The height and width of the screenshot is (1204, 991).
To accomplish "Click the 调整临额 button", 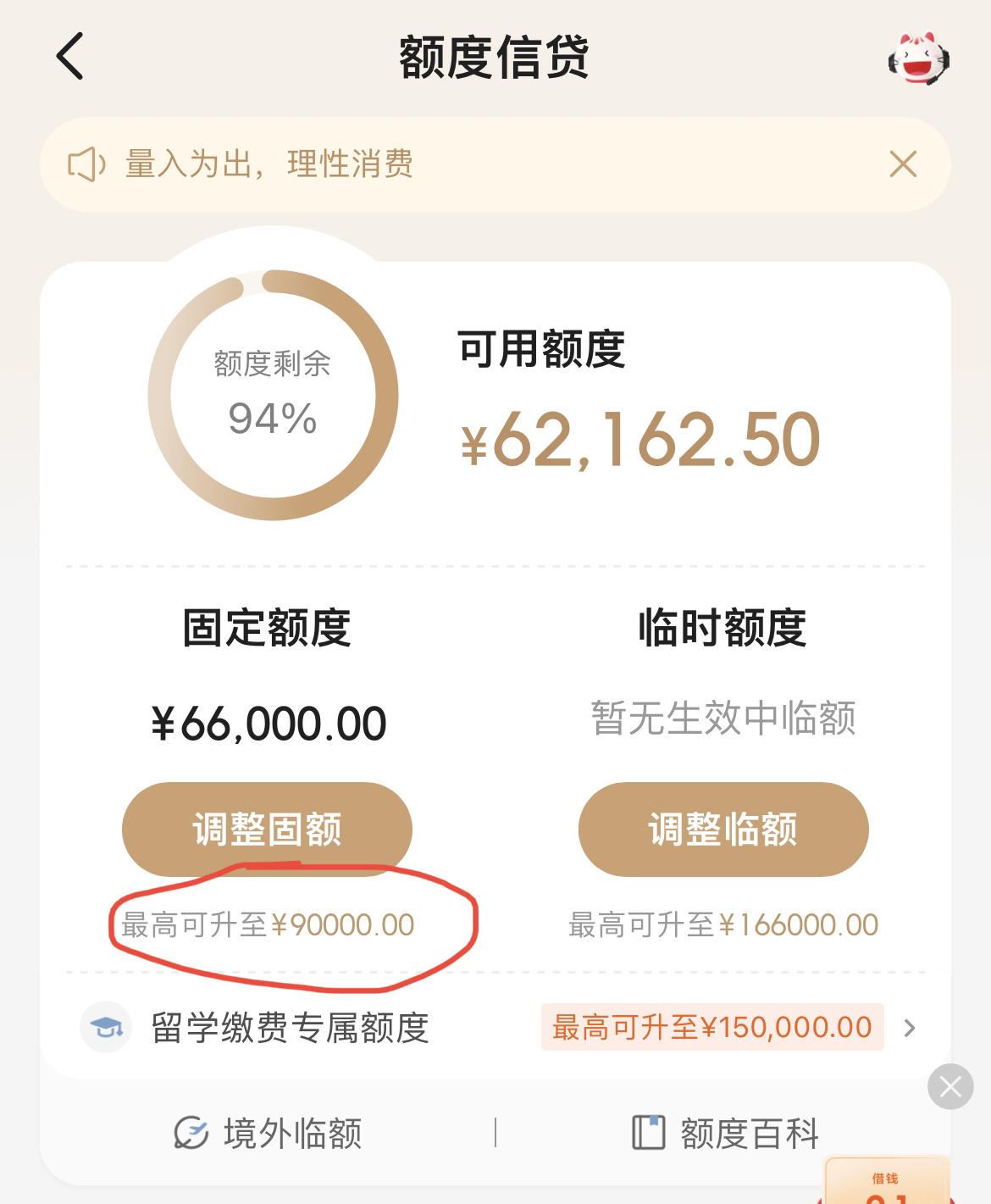I will (723, 829).
